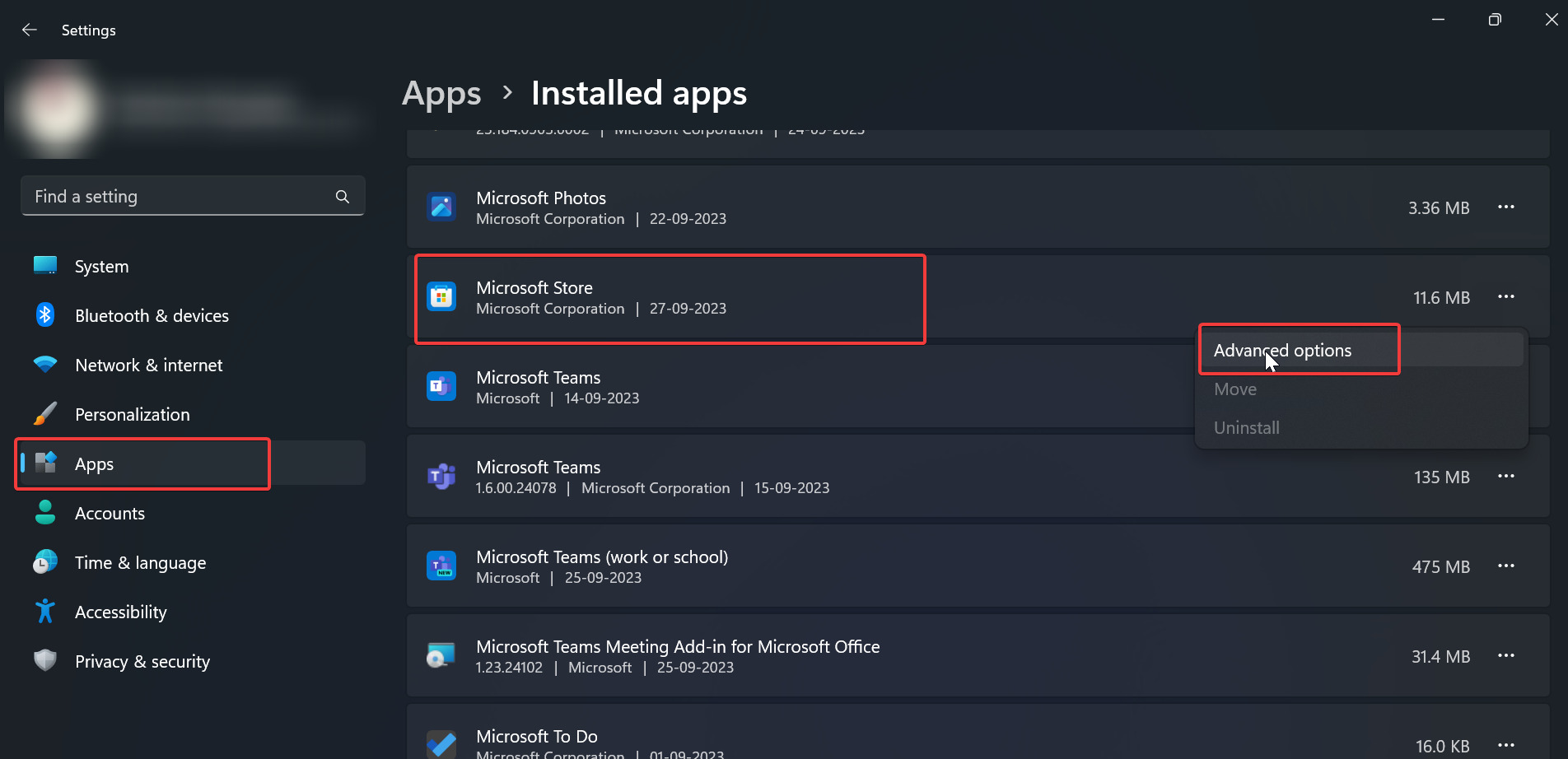Click the Teams (work or school) app icon
The width and height of the screenshot is (1568, 759).
tap(441, 566)
